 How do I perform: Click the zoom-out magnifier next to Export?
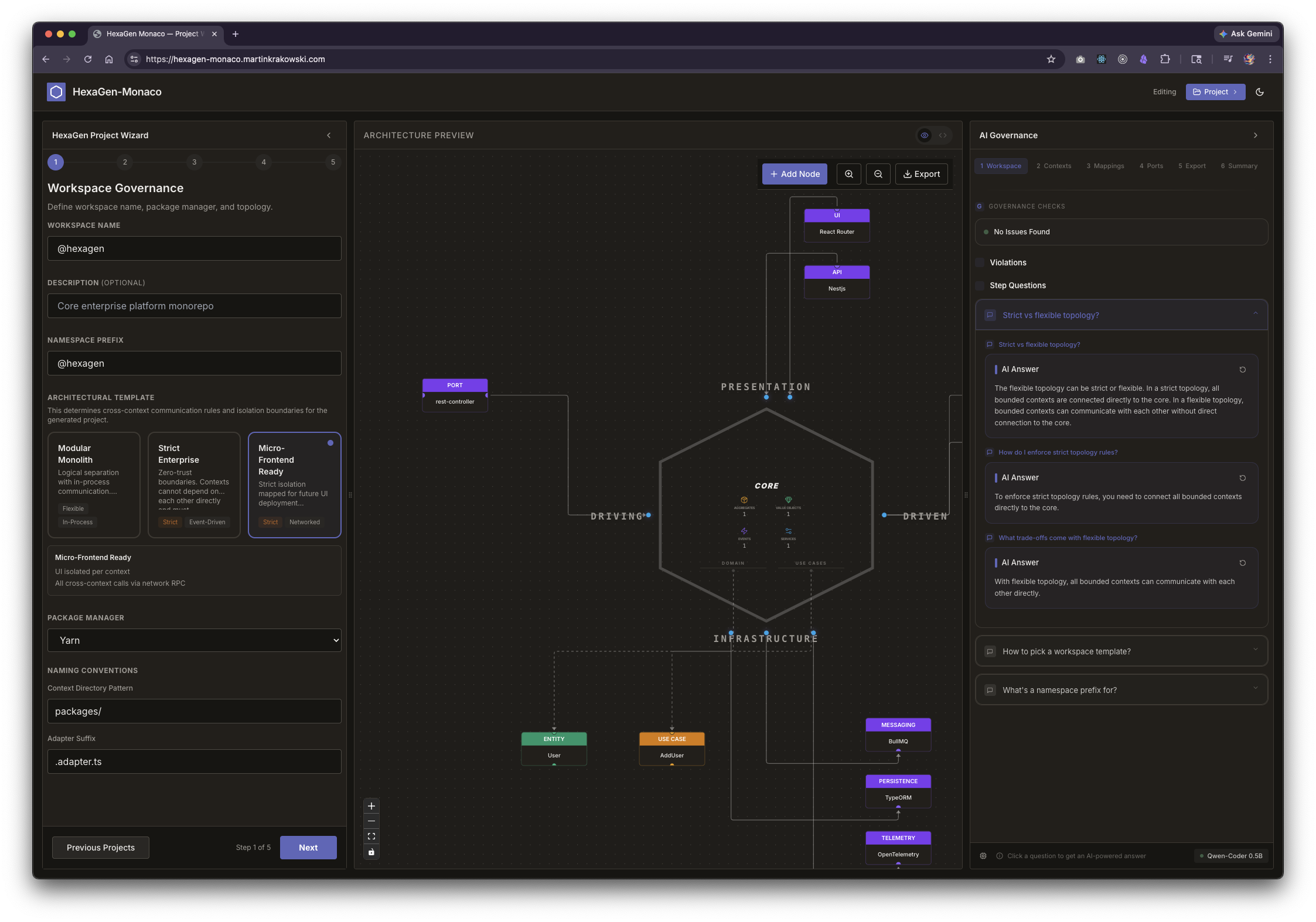(878, 174)
